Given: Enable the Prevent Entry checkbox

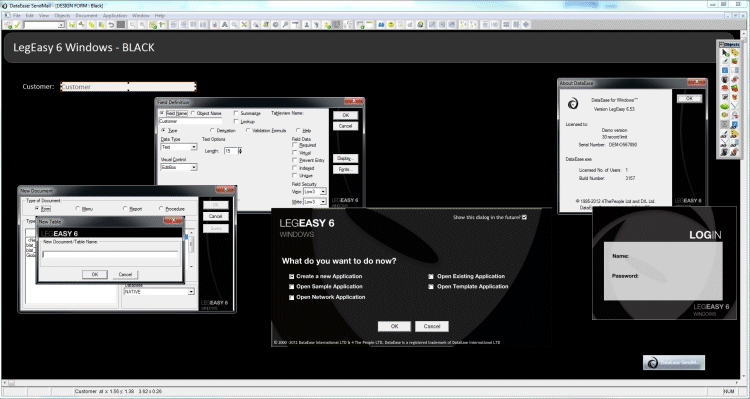Looking at the screenshot, I should [x=295, y=160].
